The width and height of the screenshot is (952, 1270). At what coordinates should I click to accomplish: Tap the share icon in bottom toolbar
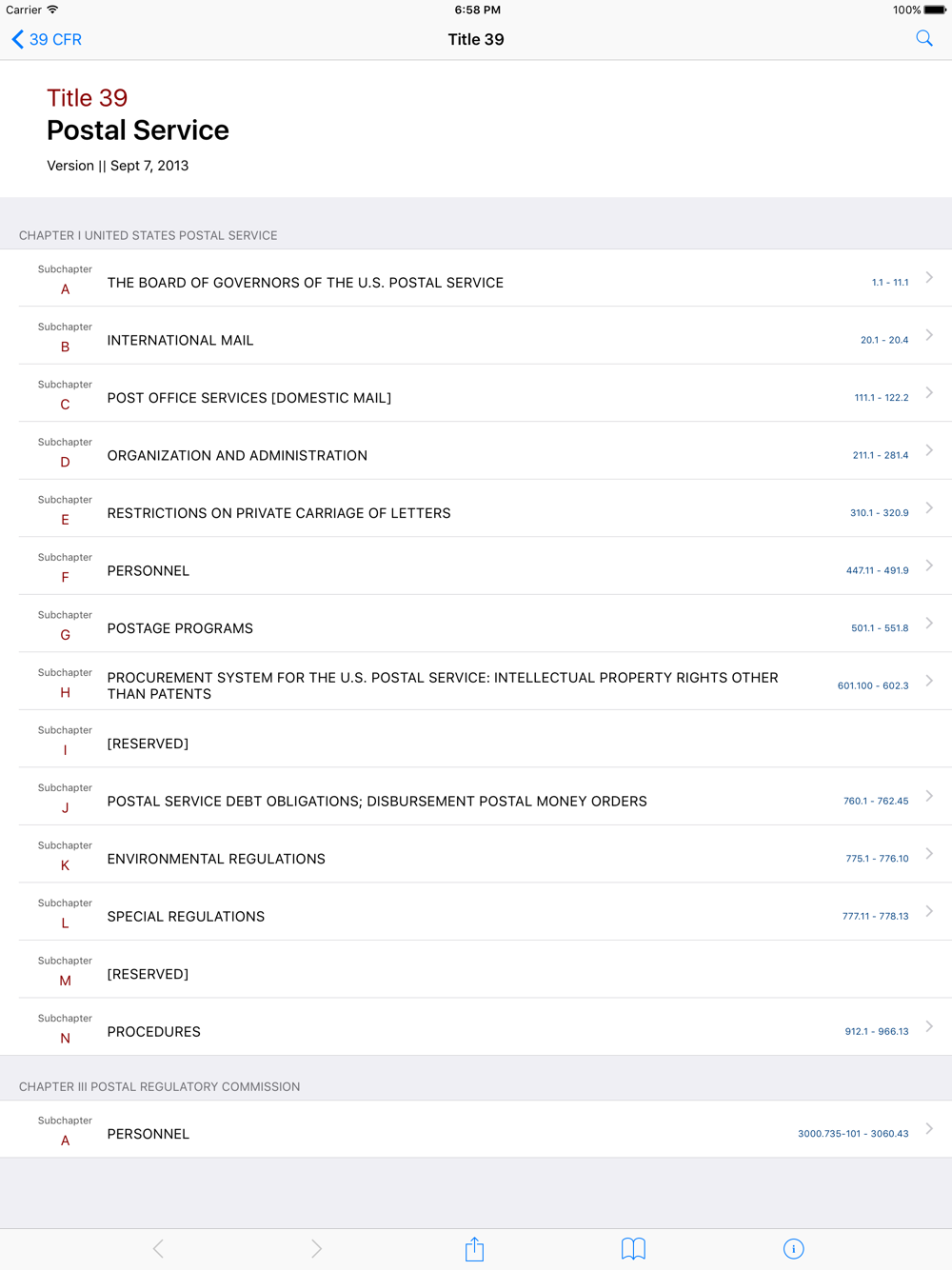tap(474, 1249)
